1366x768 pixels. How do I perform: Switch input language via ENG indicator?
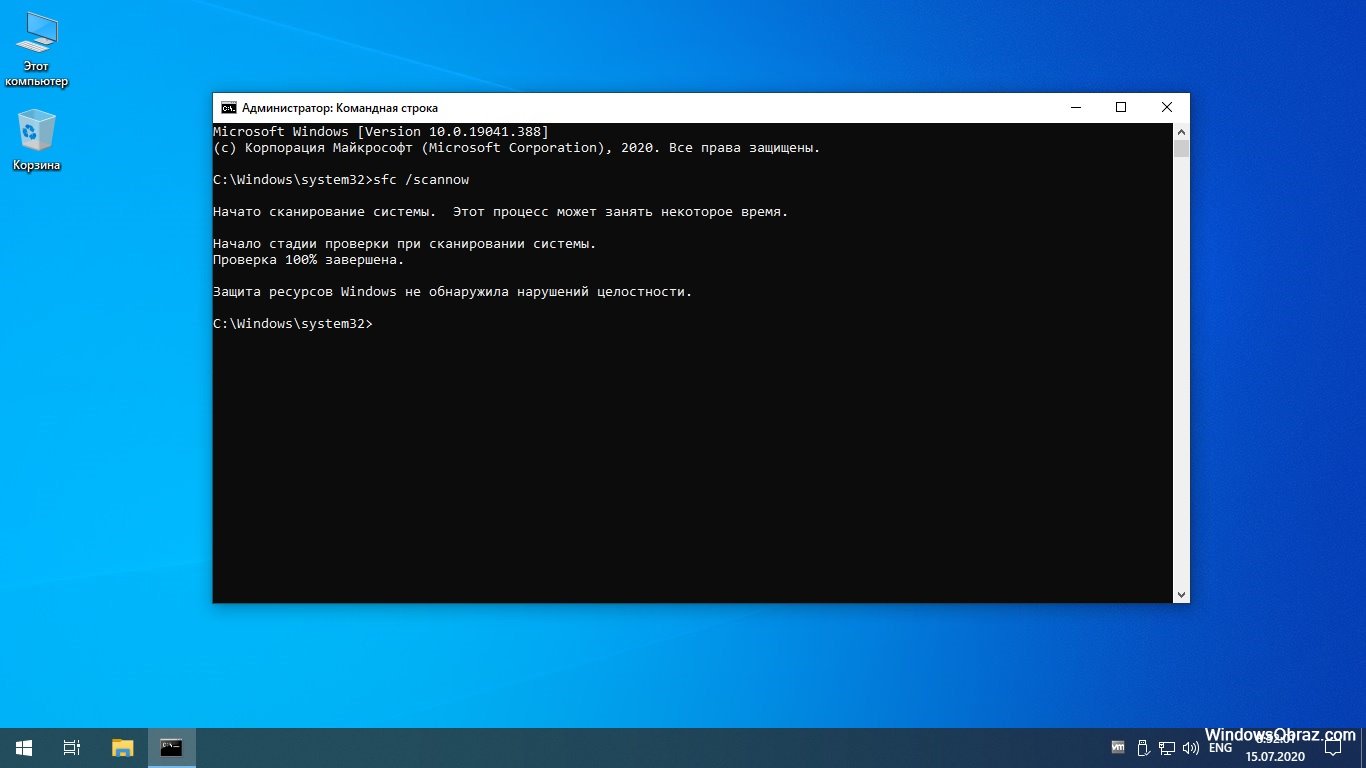click(1220, 747)
